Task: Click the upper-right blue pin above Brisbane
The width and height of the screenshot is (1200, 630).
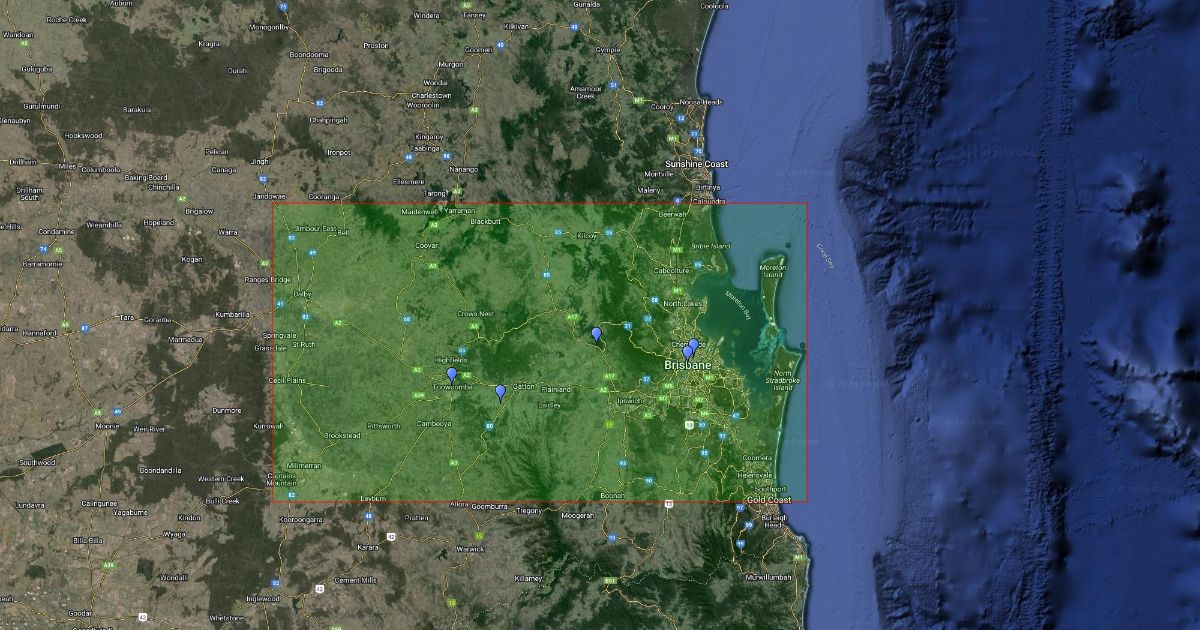Action: [693, 346]
